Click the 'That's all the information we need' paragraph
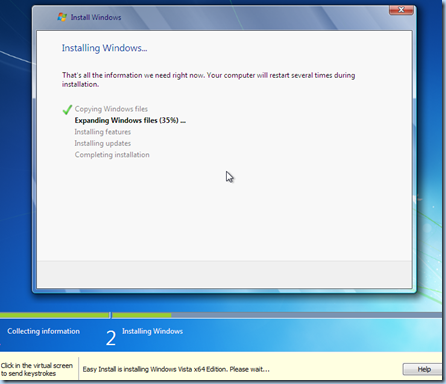Viewport: 446px width, 384px height. [x=208, y=80]
